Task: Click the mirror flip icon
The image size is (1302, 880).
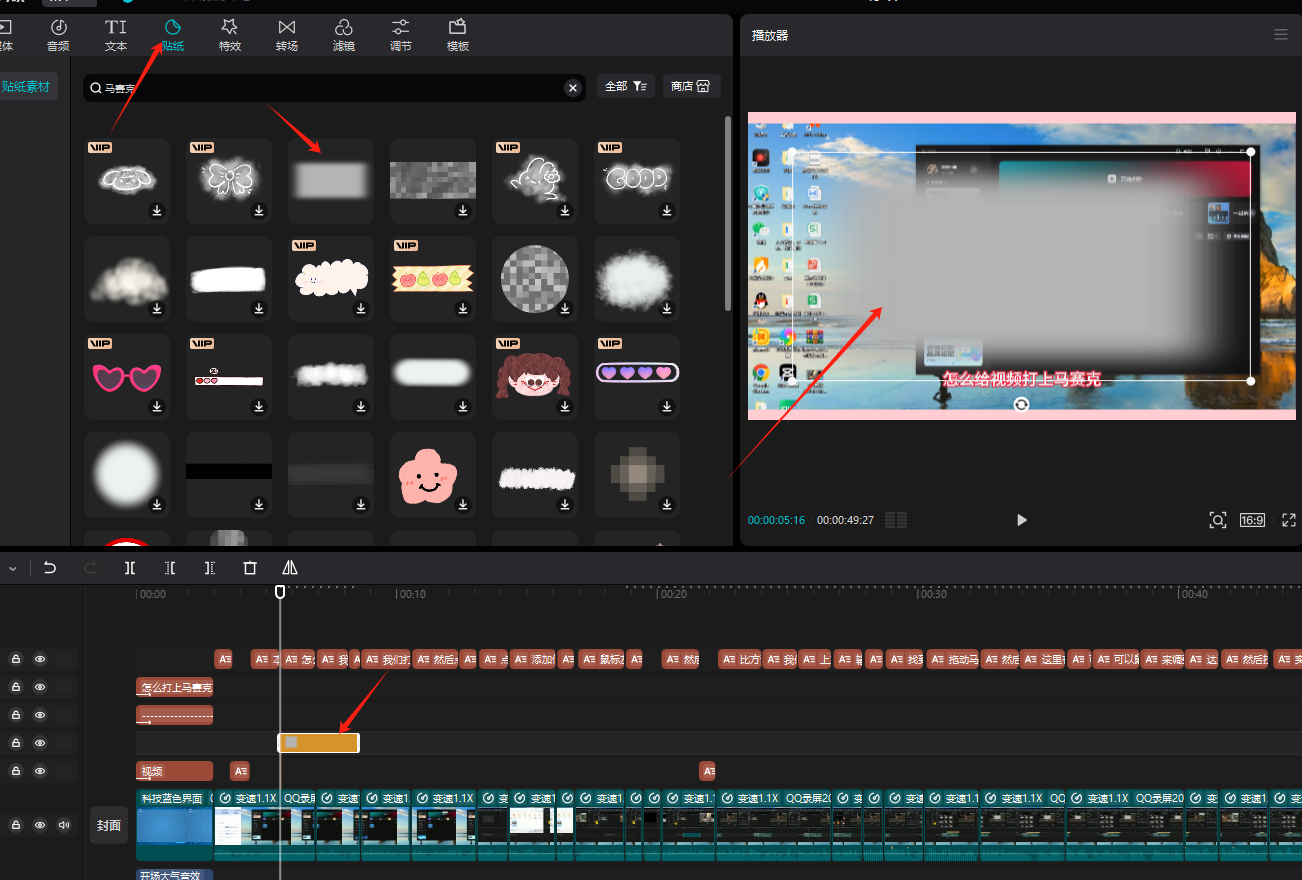Action: [290, 567]
